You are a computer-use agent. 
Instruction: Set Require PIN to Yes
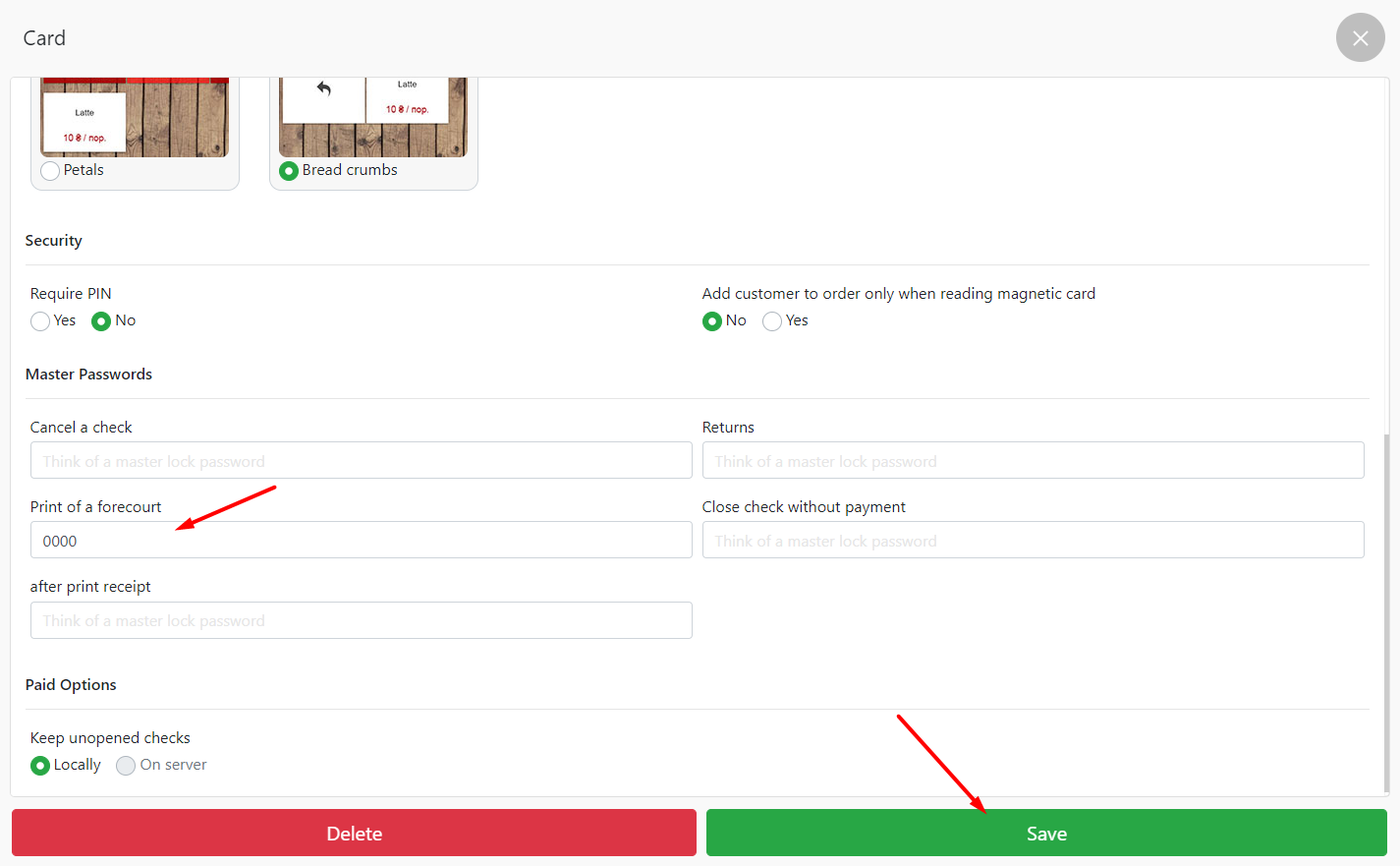pos(40,321)
